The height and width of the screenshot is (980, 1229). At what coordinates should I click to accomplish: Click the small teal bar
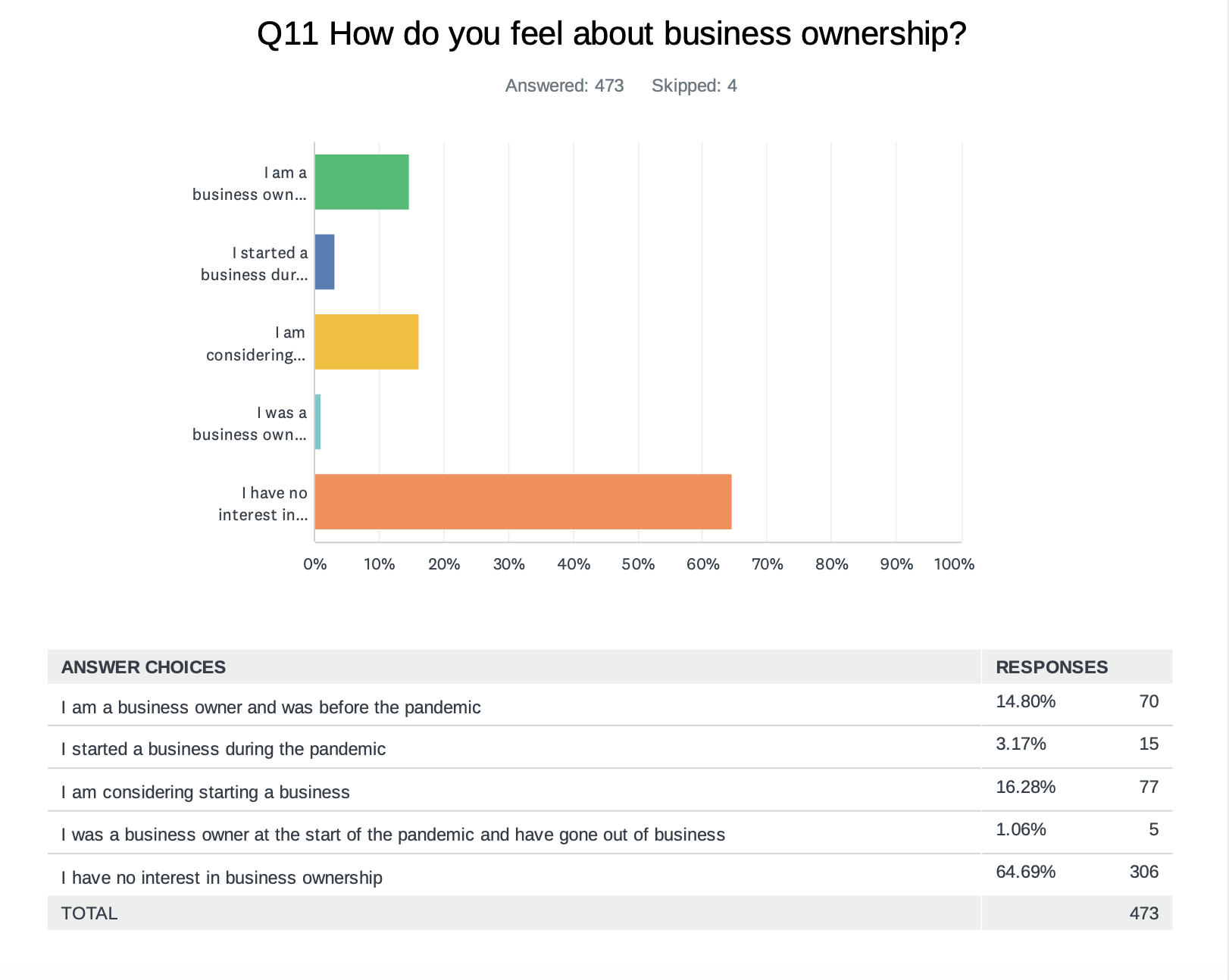317,422
